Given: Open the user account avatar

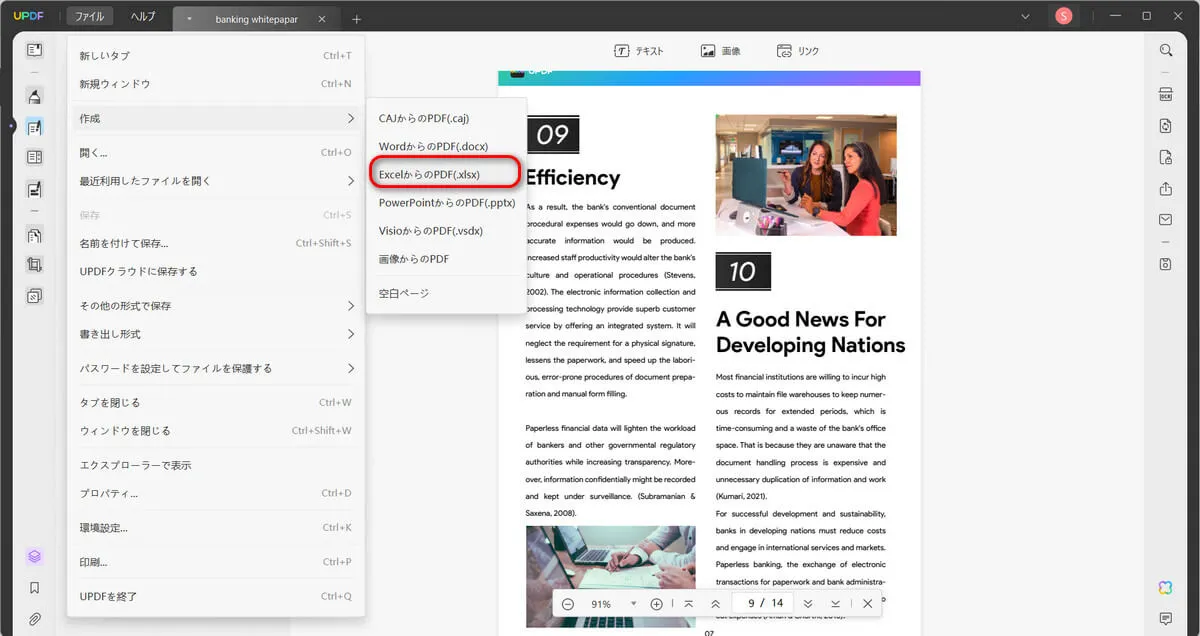Looking at the screenshot, I should point(1064,16).
